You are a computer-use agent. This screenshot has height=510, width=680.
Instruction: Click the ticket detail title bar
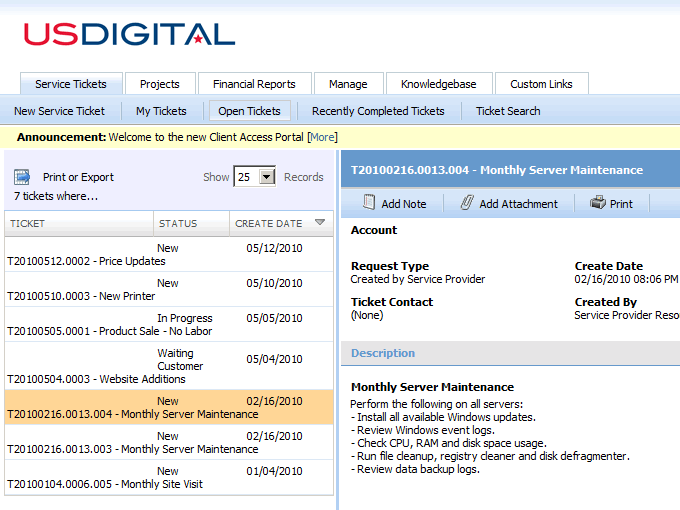pos(510,169)
